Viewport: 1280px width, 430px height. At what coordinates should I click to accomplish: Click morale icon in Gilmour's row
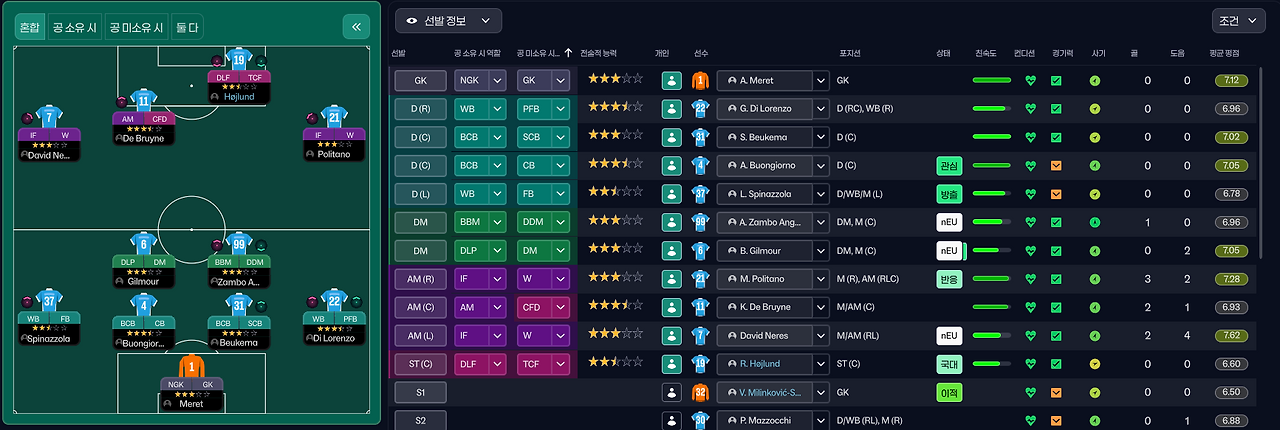point(1095,250)
